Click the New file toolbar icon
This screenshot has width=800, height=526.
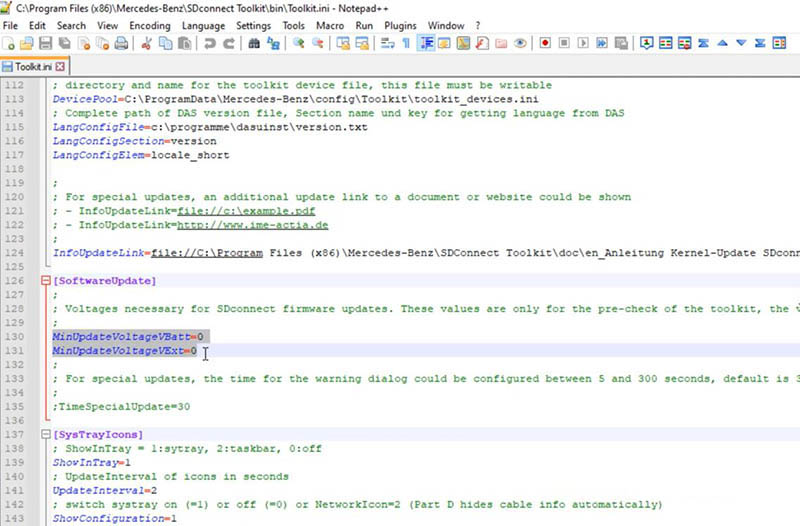click(8, 44)
